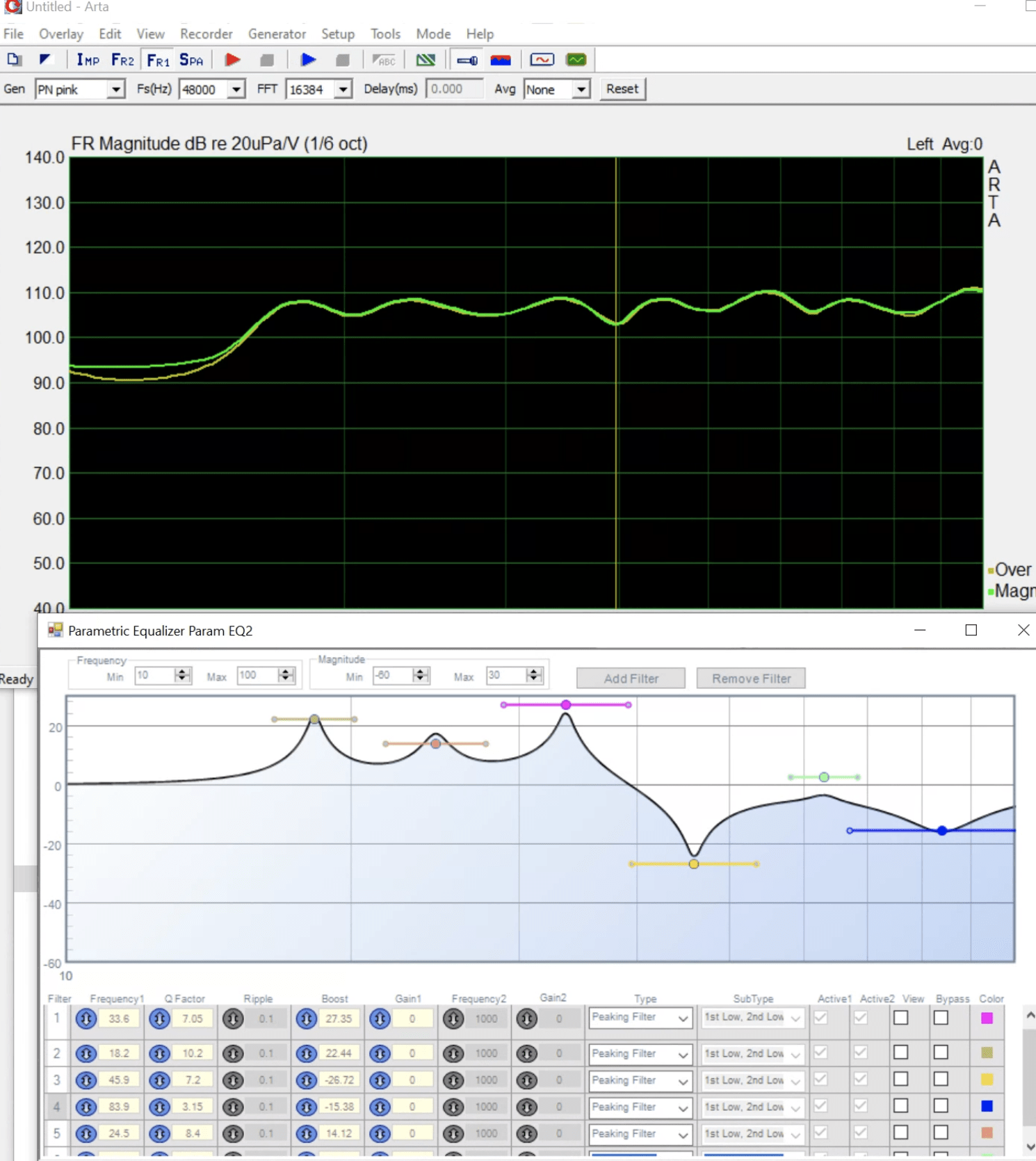This screenshot has width=1036, height=1161.
Task: Start the generator with the blue play icon
Action: [x=309, y=60]
